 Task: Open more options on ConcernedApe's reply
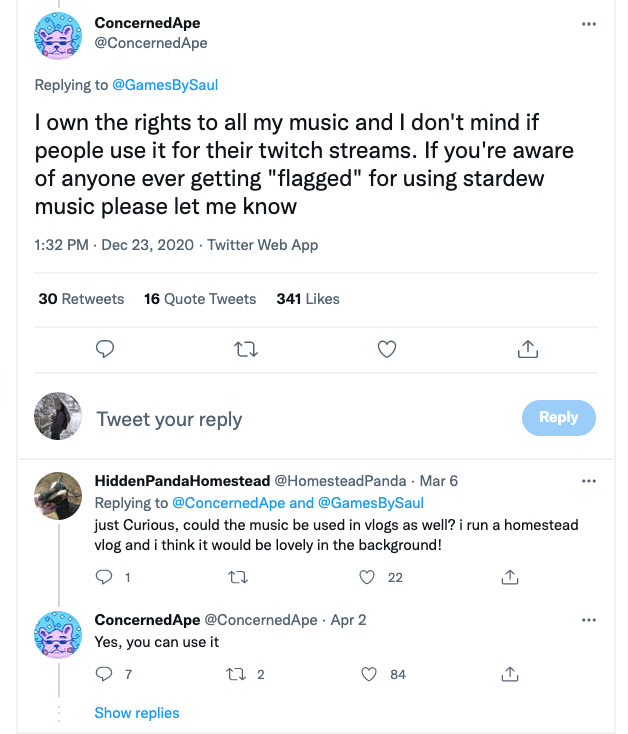pos(588,620)
